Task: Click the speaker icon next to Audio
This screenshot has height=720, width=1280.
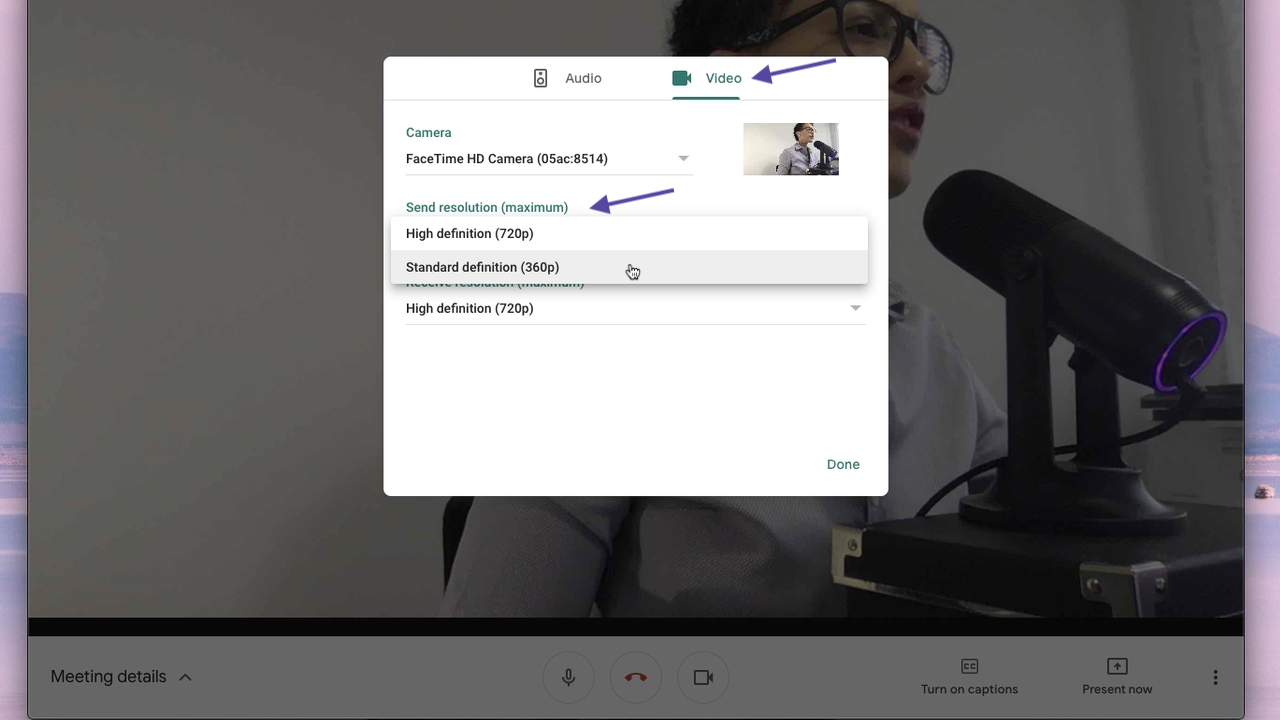Action: [x=540, y=77]
